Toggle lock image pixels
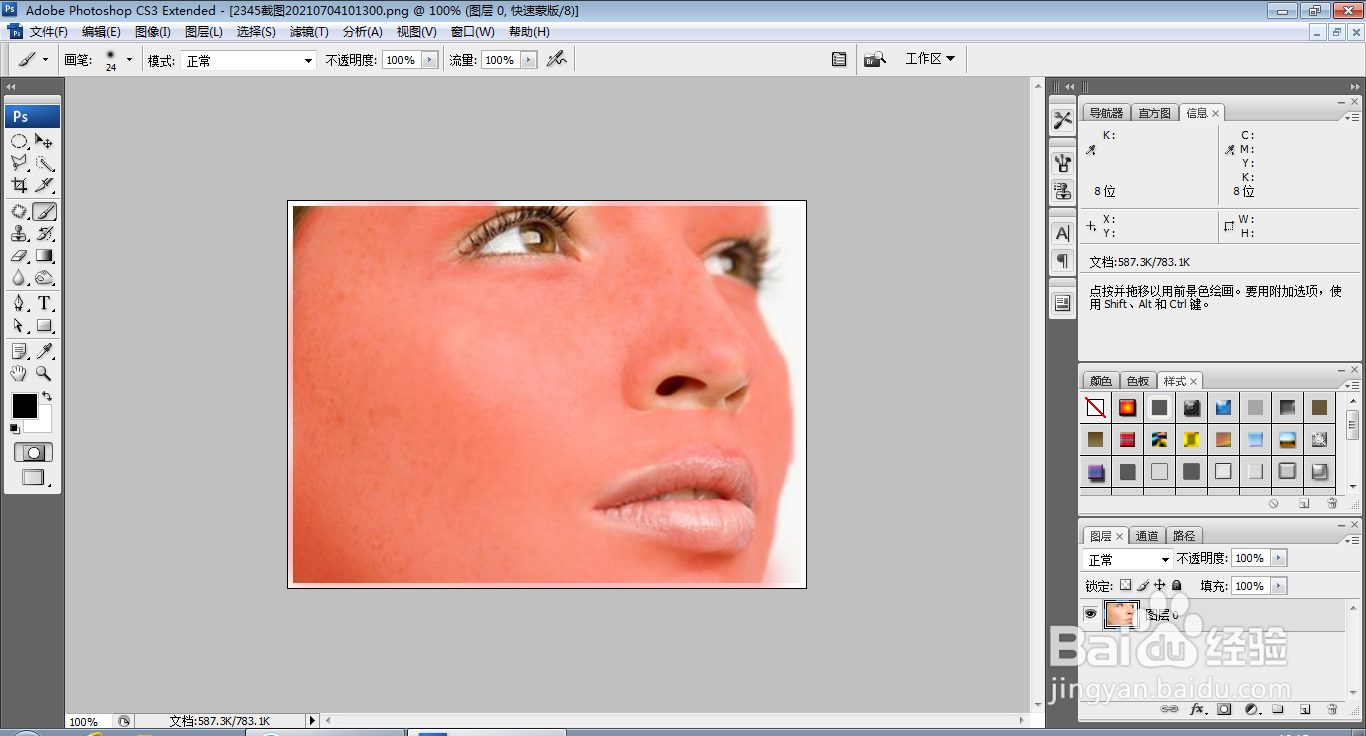Screen dimensions: 1366x736 1143,585
